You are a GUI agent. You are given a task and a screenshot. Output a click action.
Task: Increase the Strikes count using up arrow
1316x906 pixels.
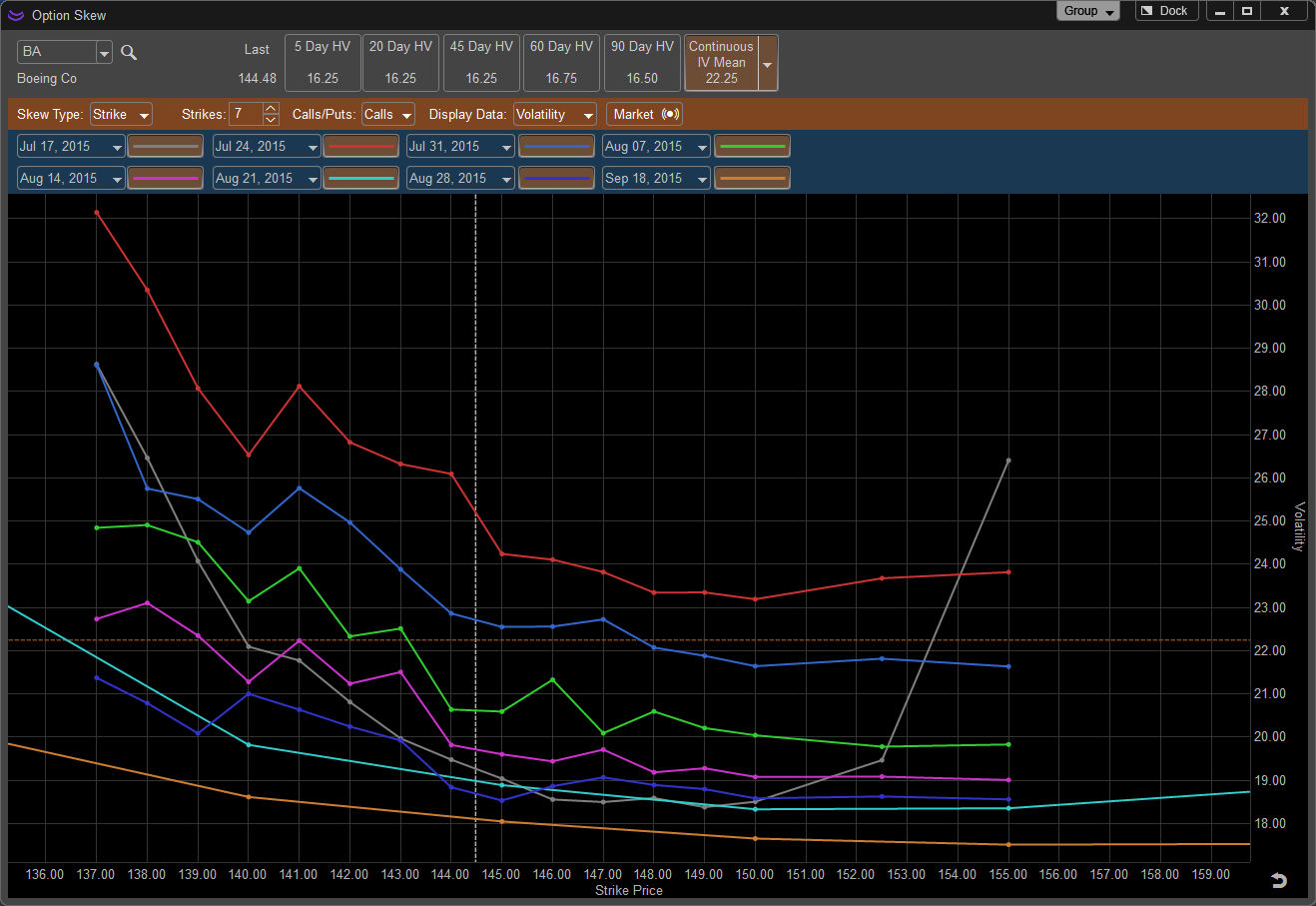(x=272, y=109)
